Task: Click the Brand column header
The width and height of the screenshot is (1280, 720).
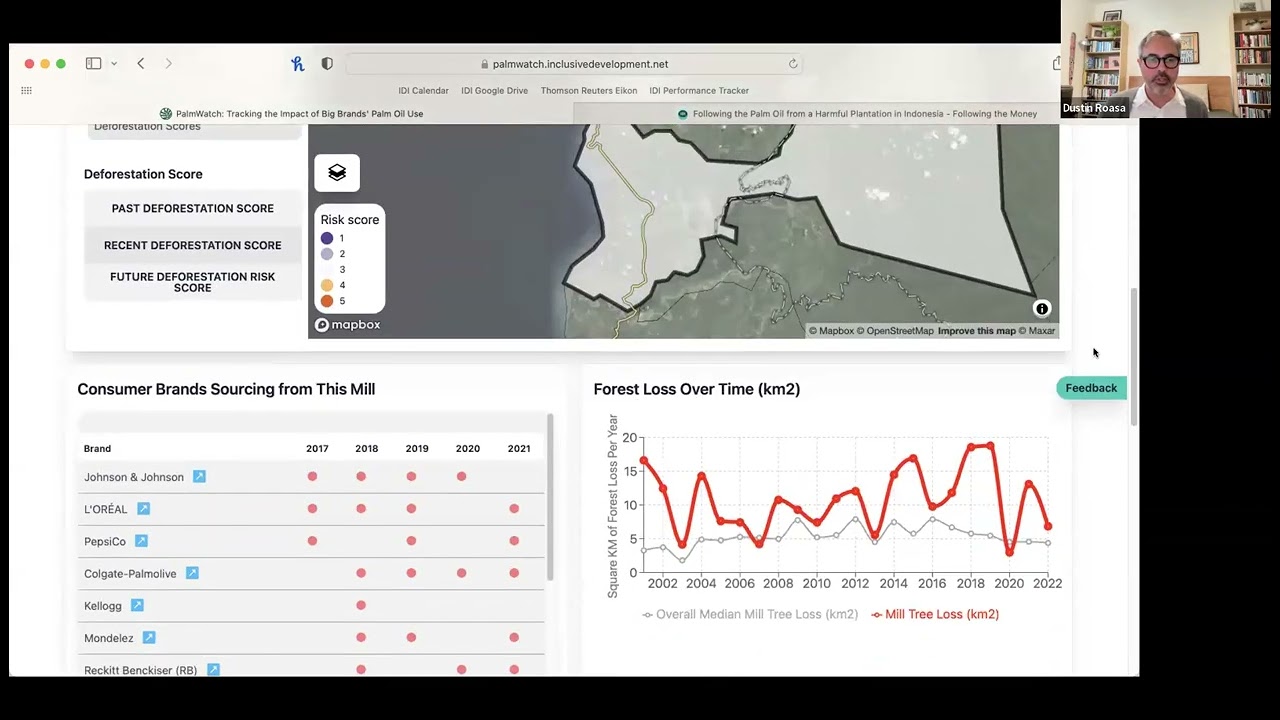Action: coord(97,449)
